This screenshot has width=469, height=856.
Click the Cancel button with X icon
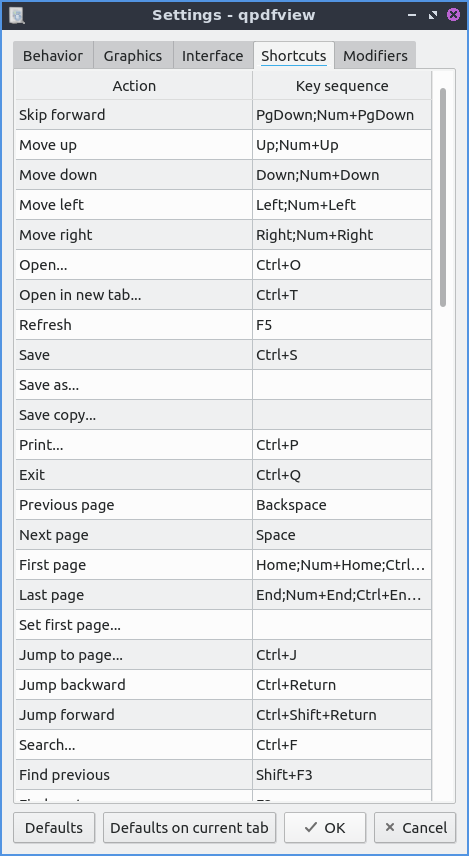pyautogui.click(x=415, y=828)
